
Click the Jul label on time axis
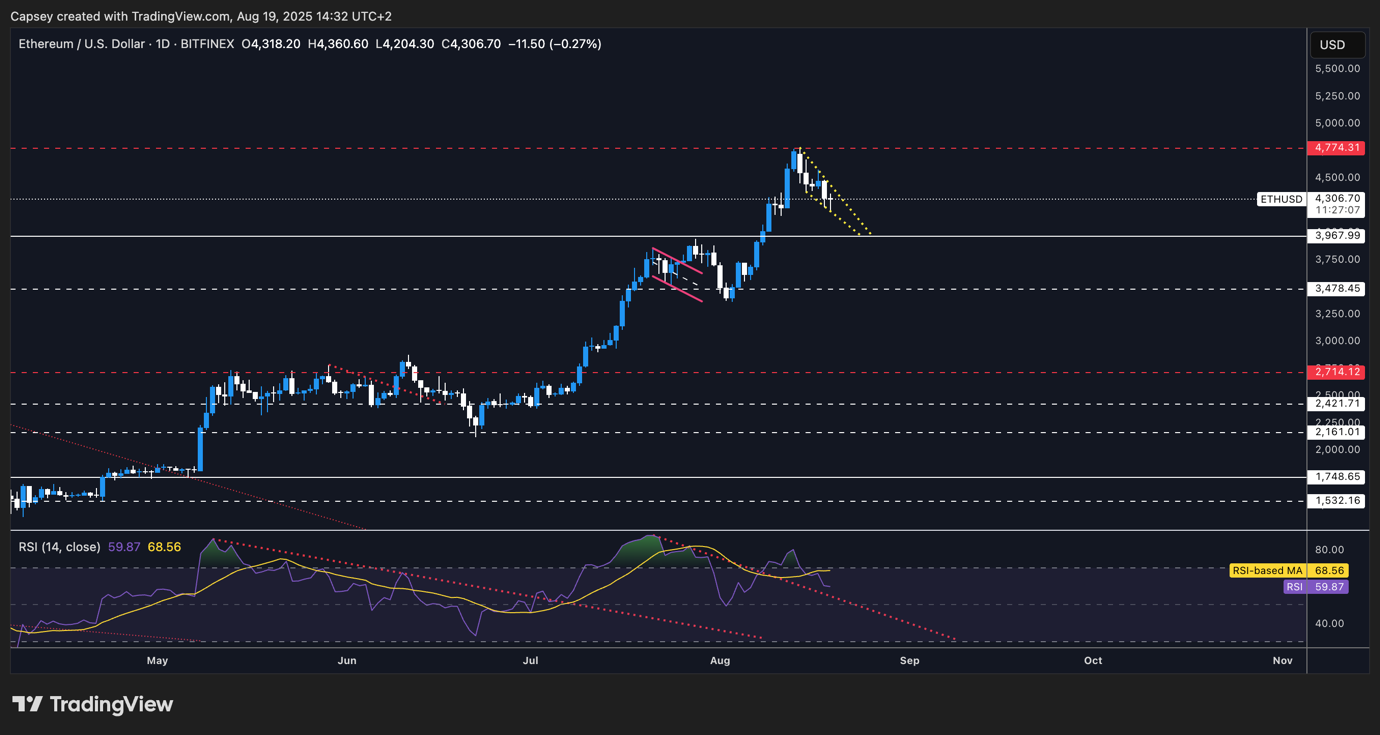pyautogui.click(x=531, y=661)
